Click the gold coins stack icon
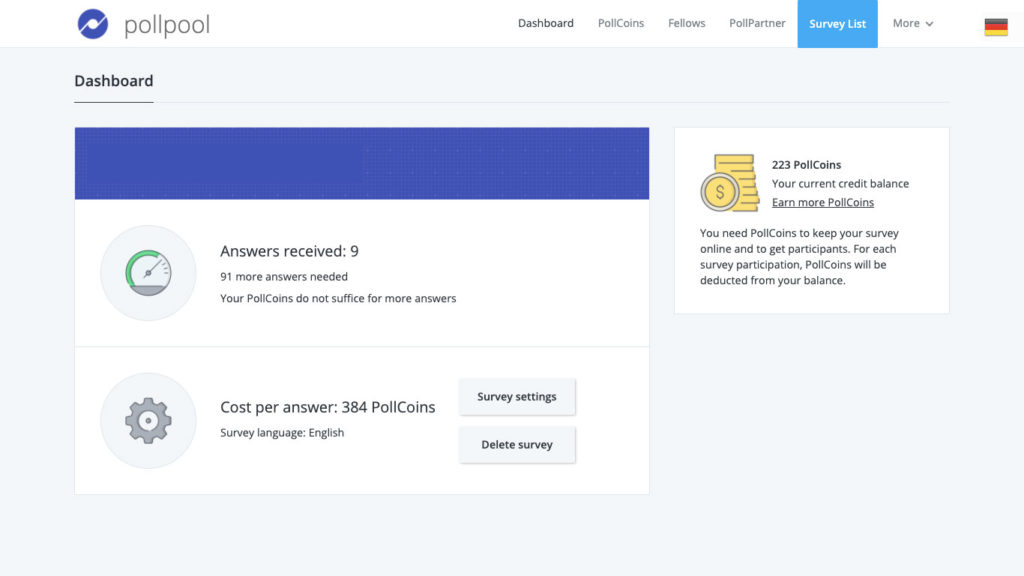The width and height of the screenshot is (1024, 576). 730,183
